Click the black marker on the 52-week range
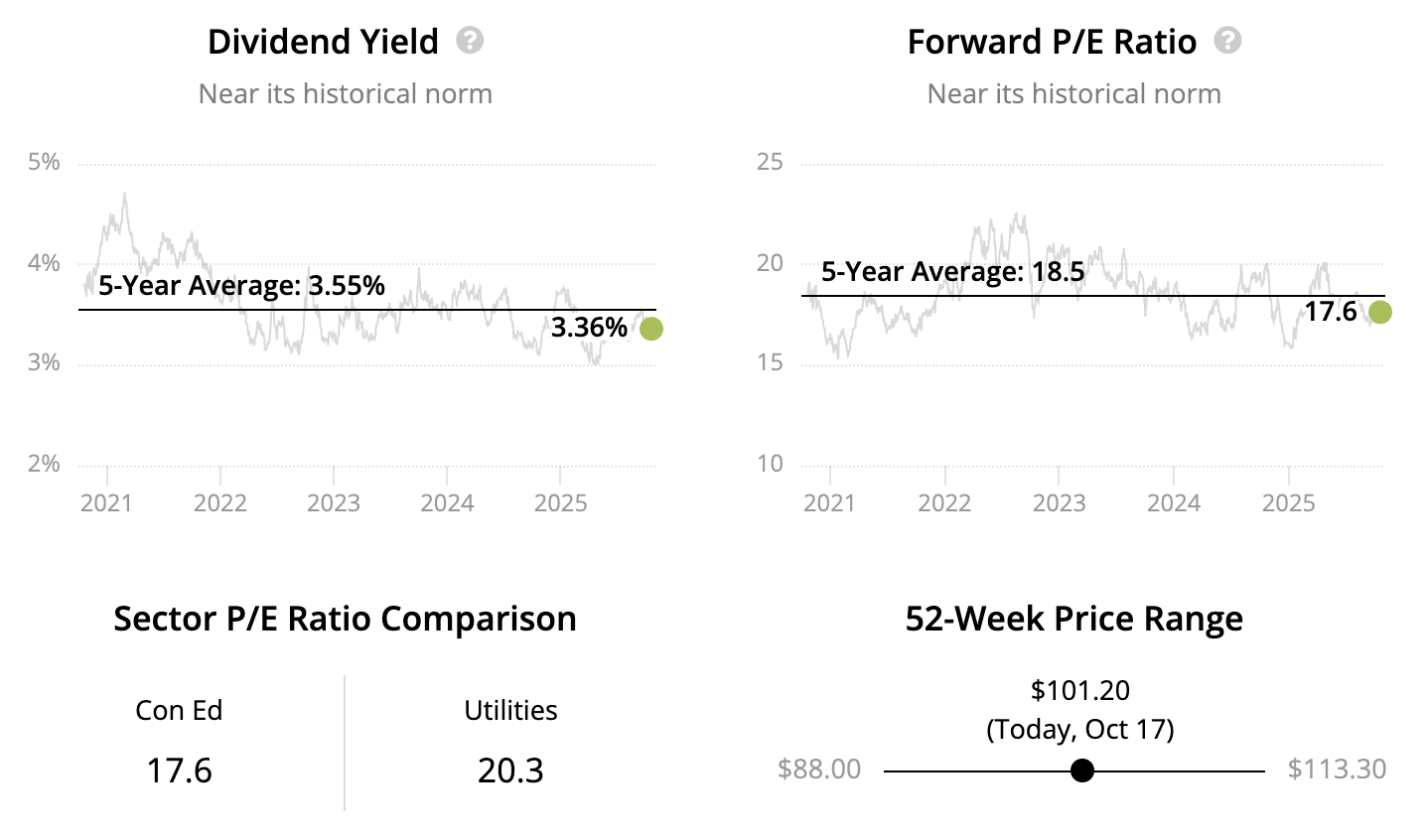 1082,770
